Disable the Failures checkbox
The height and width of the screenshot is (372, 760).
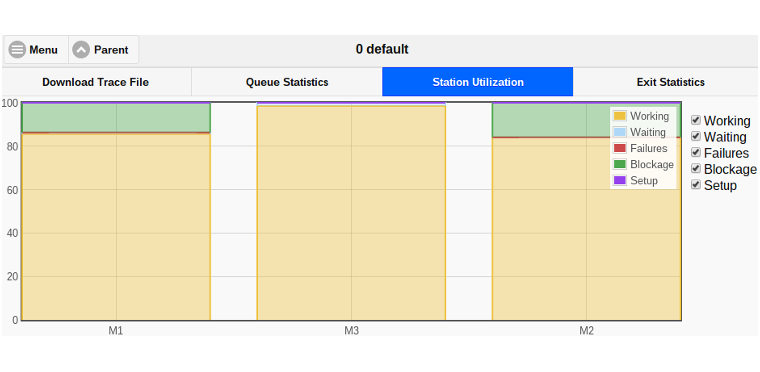[696, 152]
